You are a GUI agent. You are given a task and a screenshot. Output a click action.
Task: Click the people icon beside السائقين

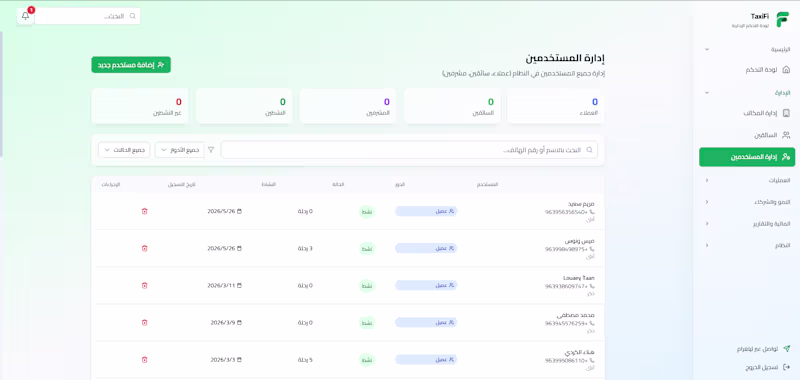(786, 135)
